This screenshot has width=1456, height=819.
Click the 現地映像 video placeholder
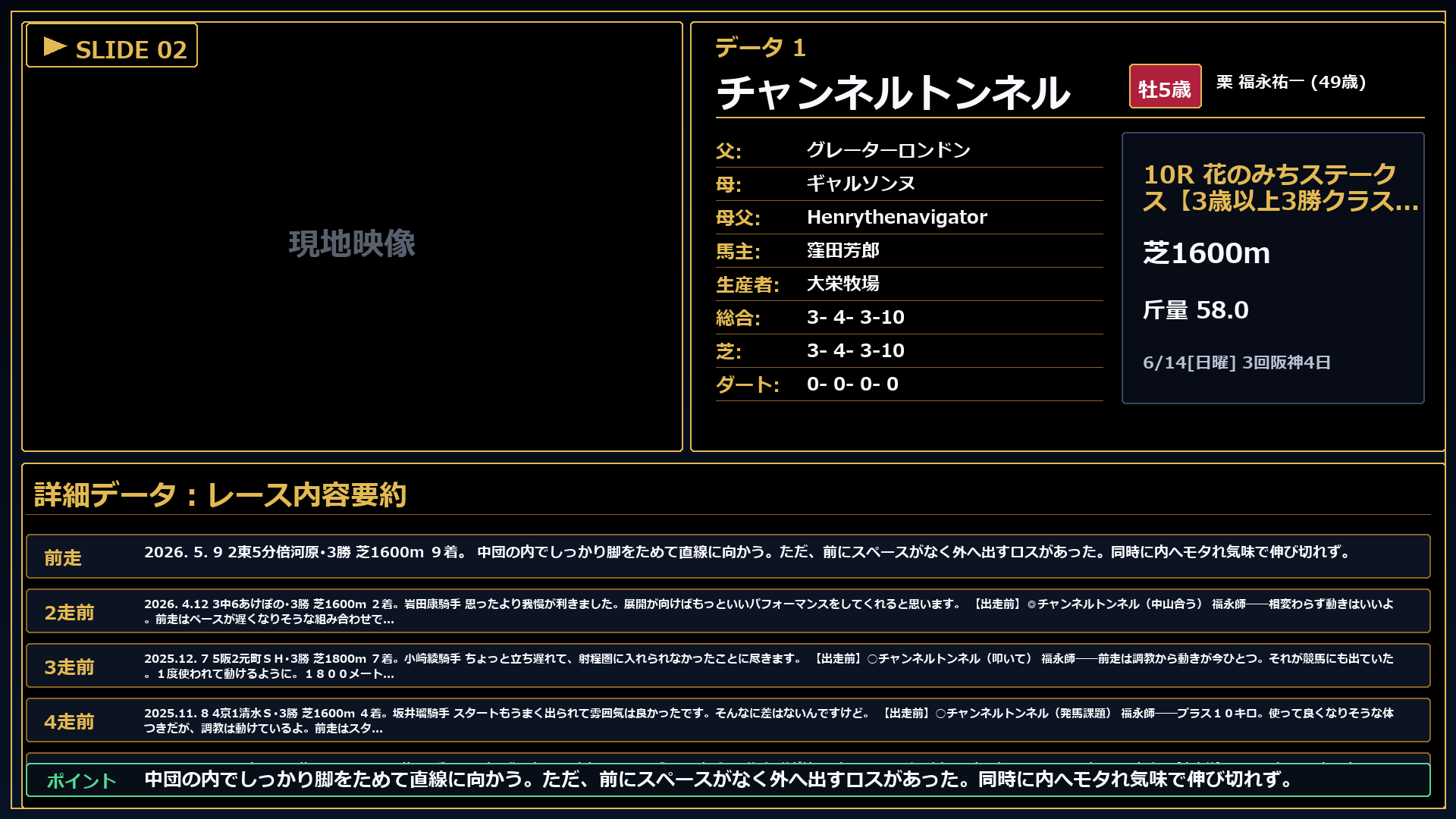click(352, 243)
